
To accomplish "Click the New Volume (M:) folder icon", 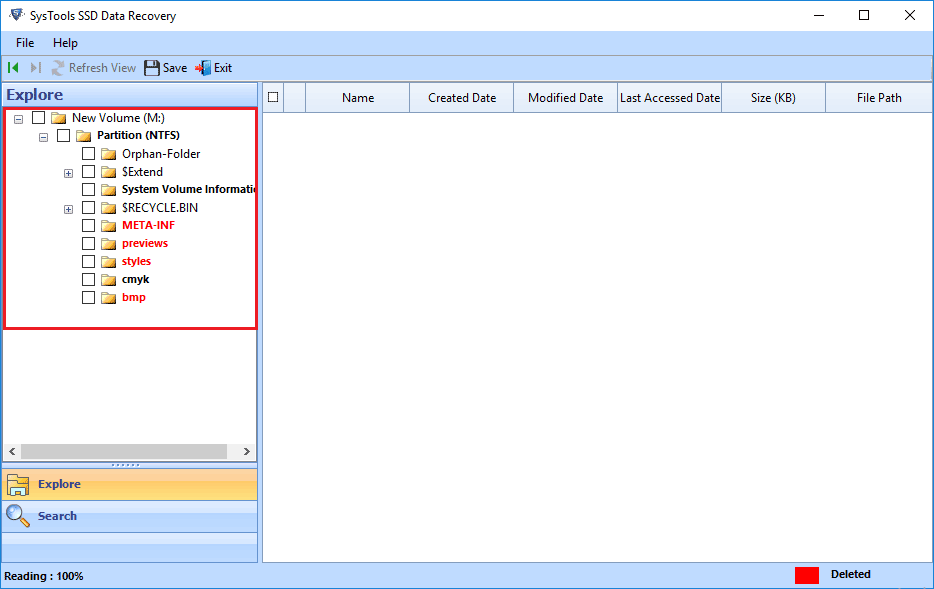I will (x=58, y=118).
